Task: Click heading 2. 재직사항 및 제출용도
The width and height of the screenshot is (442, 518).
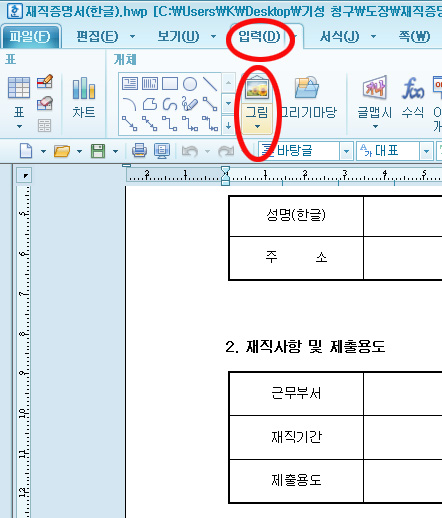Action: tap(305, 347)
